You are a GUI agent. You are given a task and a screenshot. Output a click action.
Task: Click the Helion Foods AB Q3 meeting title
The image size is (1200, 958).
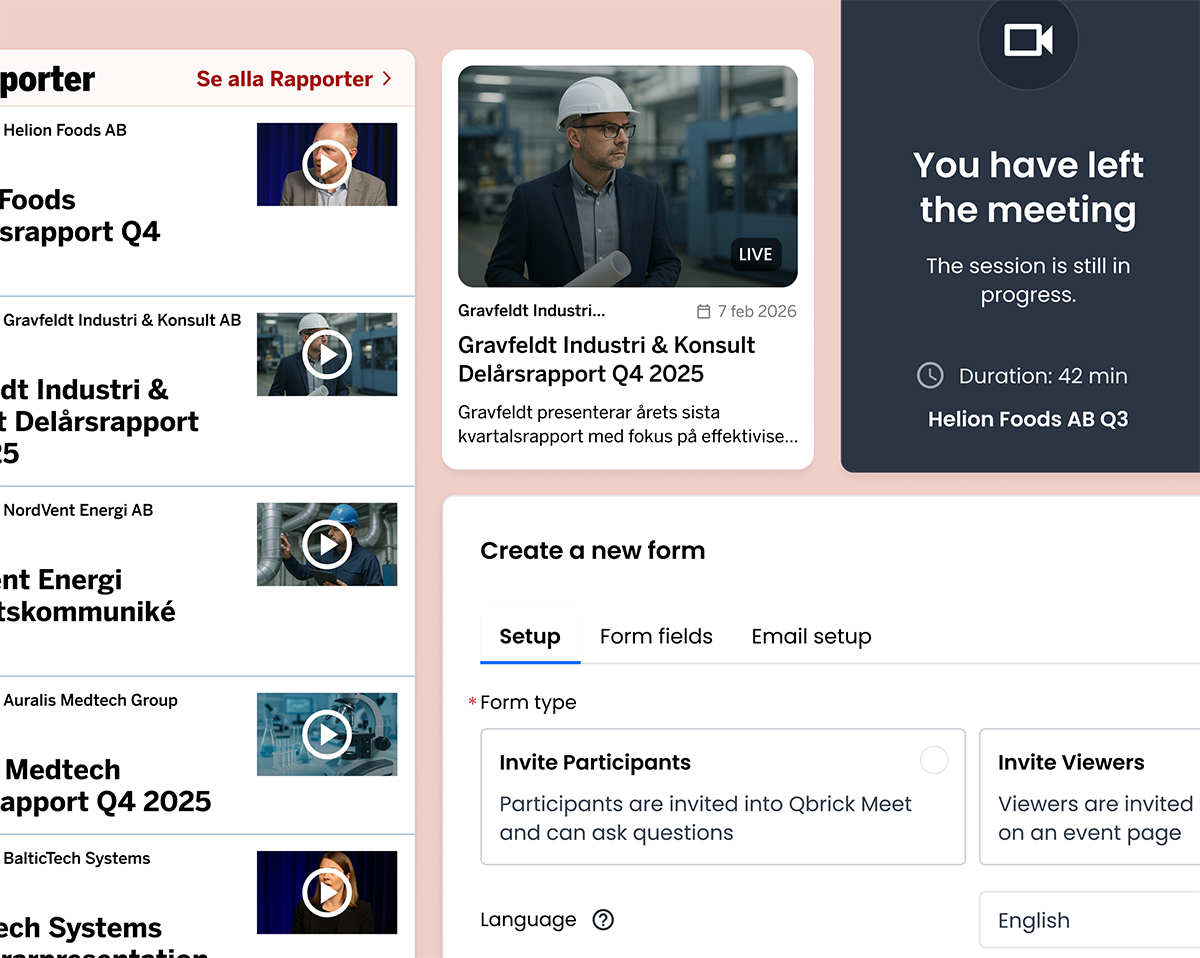click(x=1028, y=419)
